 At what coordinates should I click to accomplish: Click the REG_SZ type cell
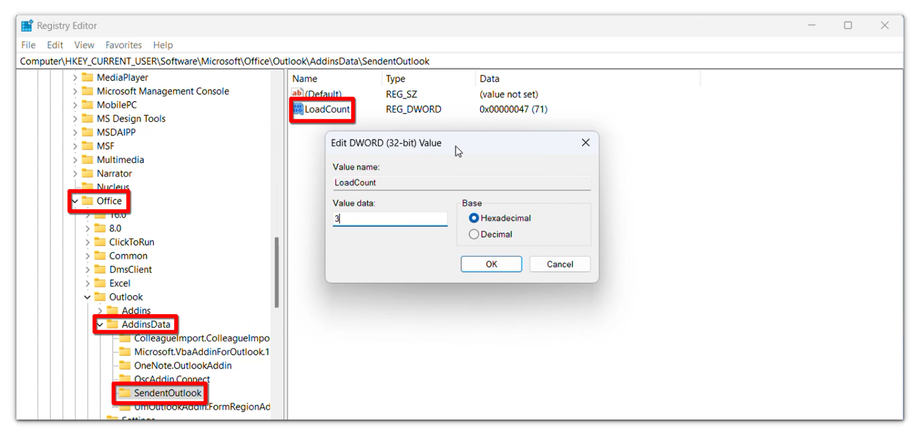click(x=401, y=94)
